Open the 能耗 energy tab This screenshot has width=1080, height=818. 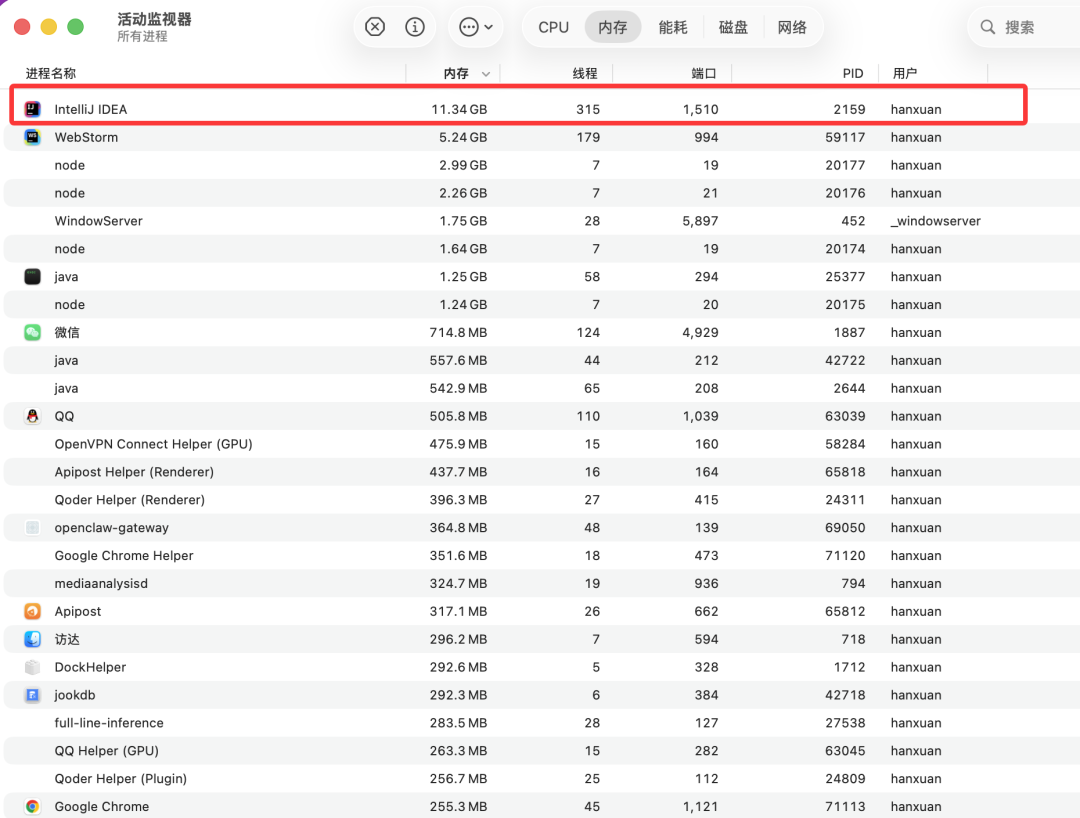[x=673, y=27]
